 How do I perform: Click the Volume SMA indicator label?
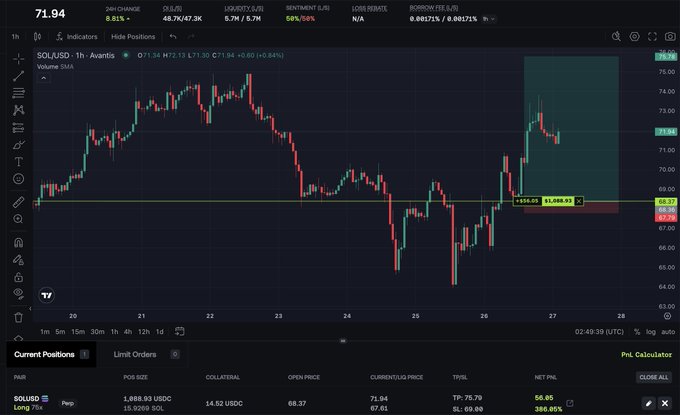click(x=55, y=67)
